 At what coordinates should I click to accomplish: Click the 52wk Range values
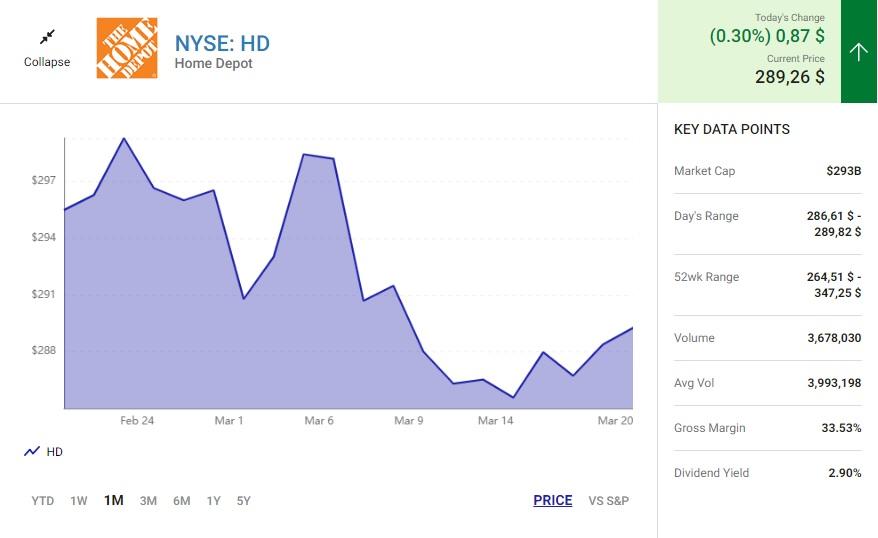[834, 285]
